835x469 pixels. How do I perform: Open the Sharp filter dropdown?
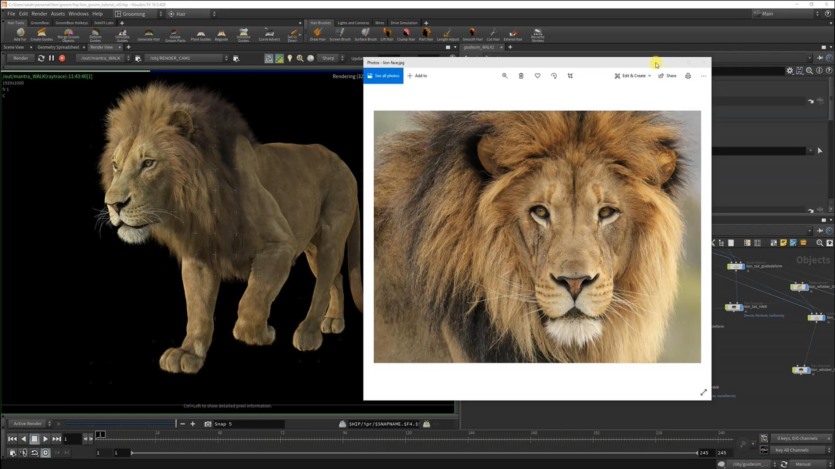(x=331, y=58)
